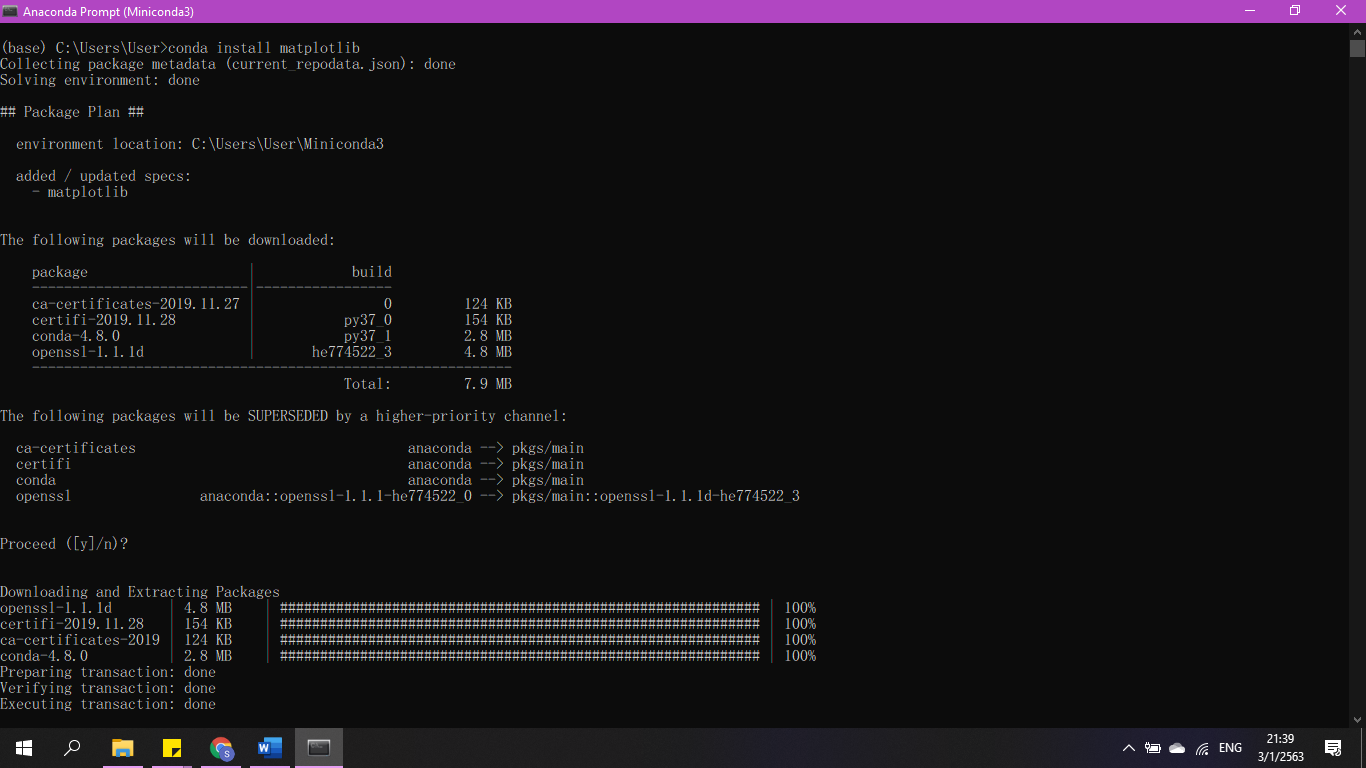Select the Anaconda Prompt taskbar icon

(x=319, y=748)
